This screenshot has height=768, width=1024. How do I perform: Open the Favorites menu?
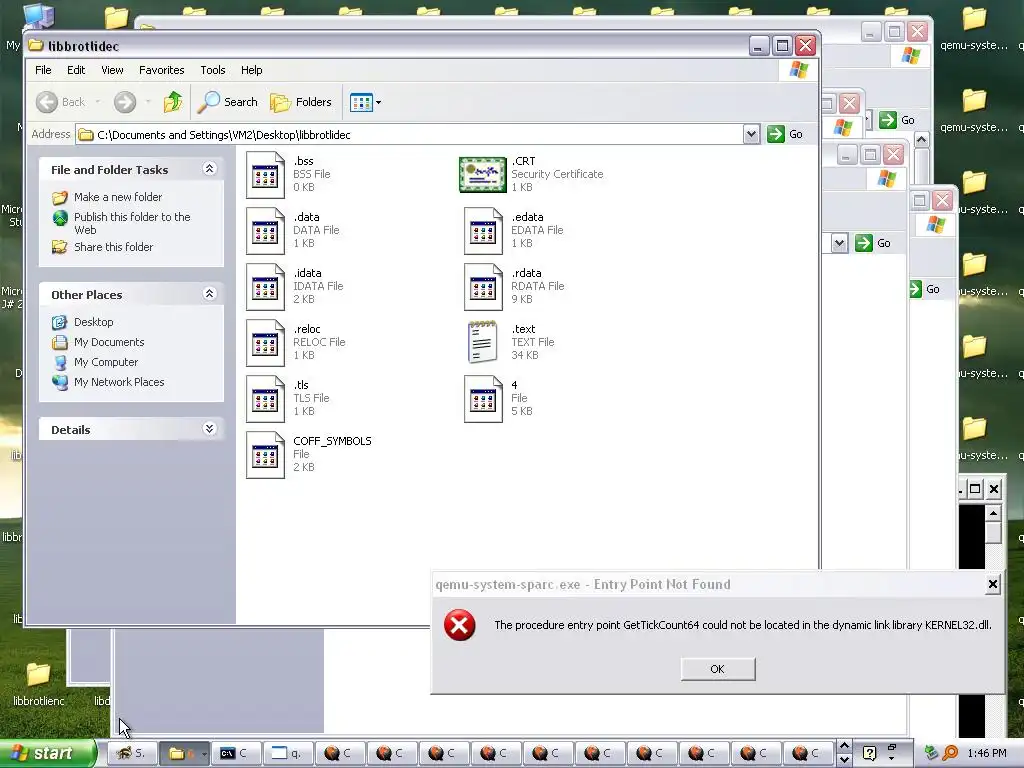click(161, 70)
